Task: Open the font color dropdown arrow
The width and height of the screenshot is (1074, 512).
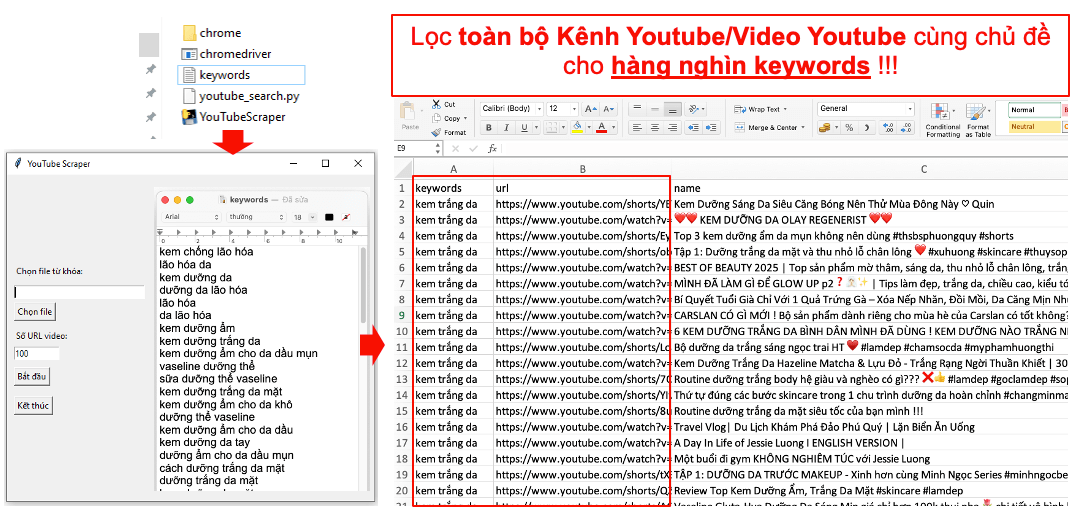Action: coord(612,127)
